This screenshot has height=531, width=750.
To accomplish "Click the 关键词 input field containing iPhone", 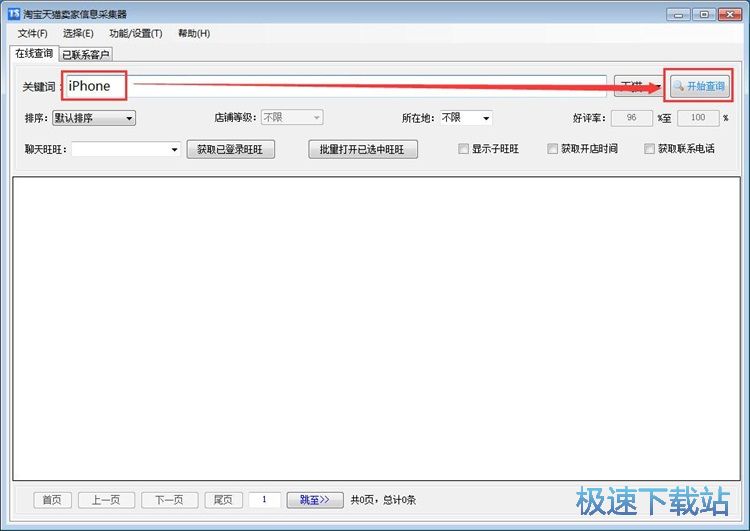I will coord(336,86).
